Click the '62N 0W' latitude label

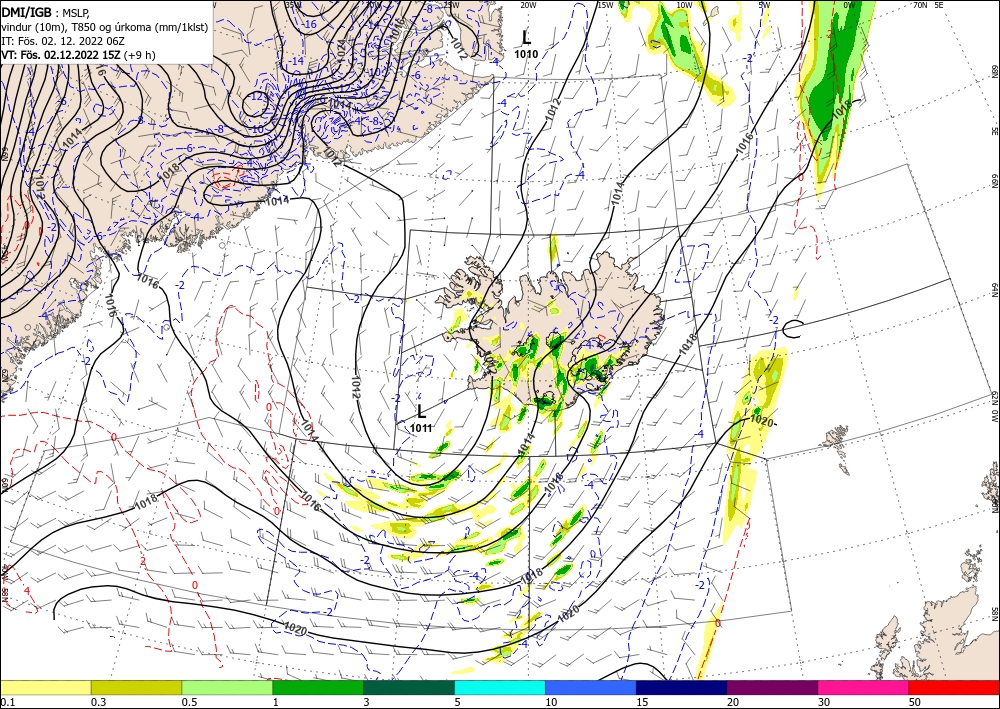click(994, 407)
